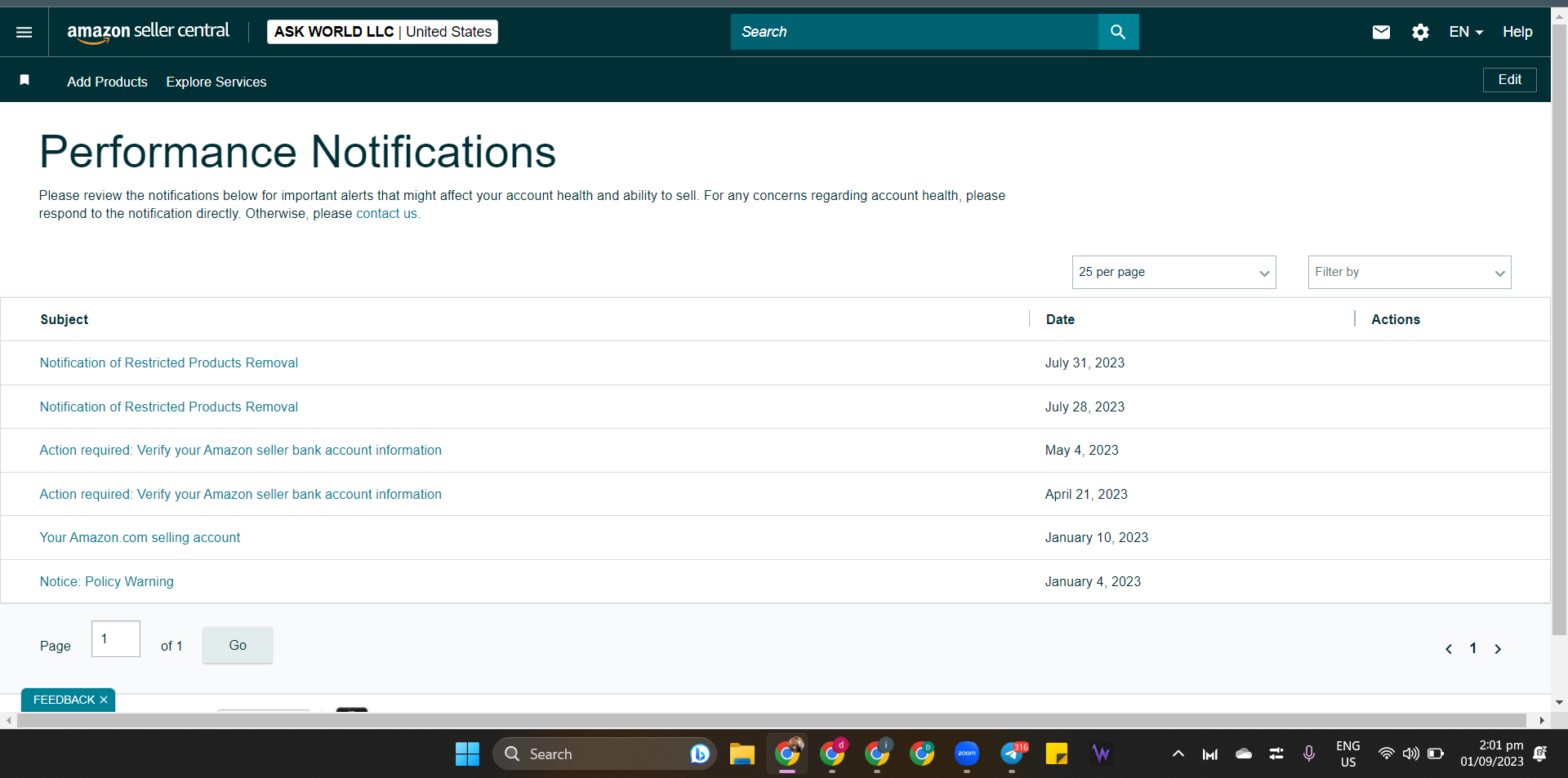Click the Actions column header

tap(1396, 319)
